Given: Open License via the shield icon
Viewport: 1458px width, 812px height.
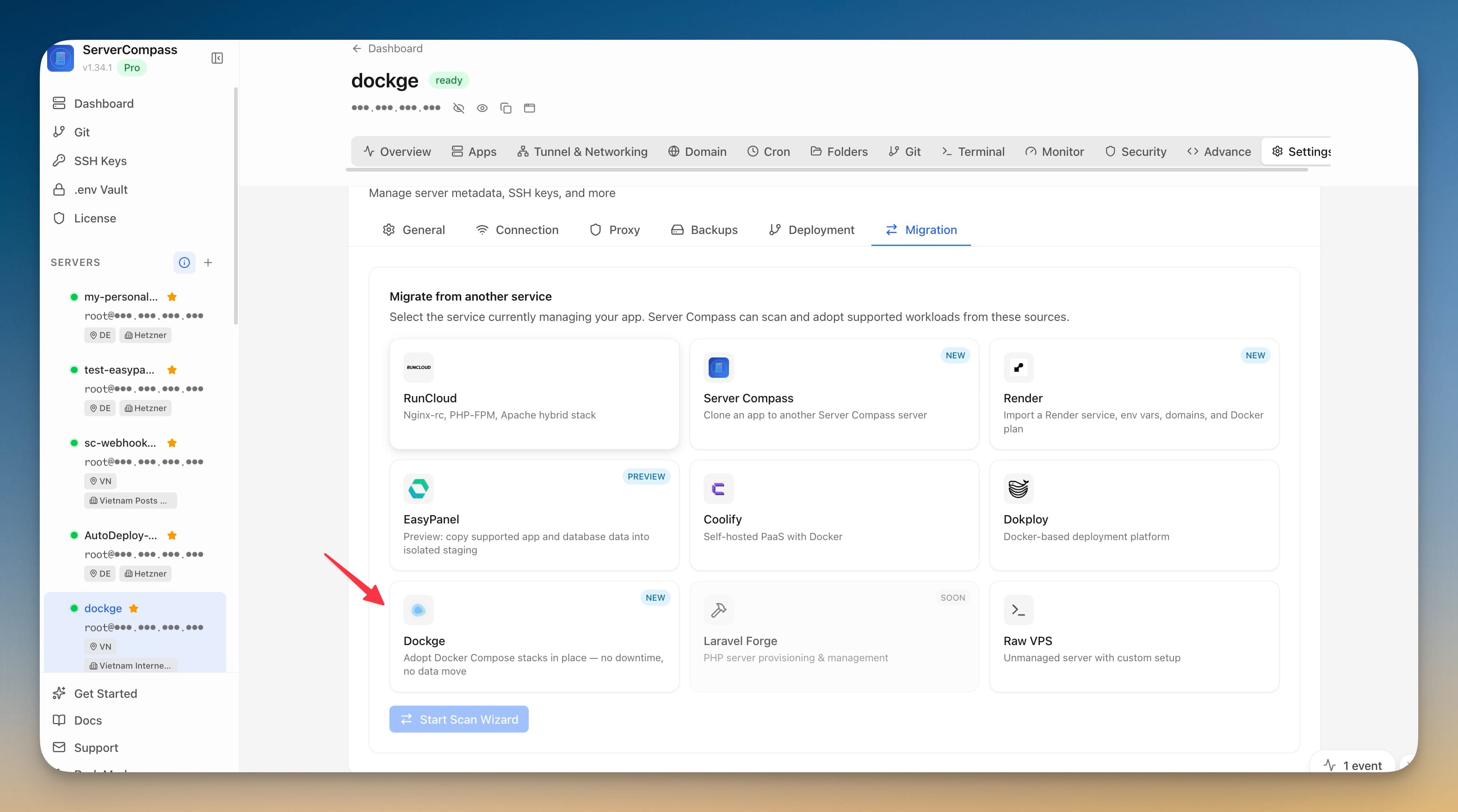Looking at the screenshot, I should click(59, 218).
